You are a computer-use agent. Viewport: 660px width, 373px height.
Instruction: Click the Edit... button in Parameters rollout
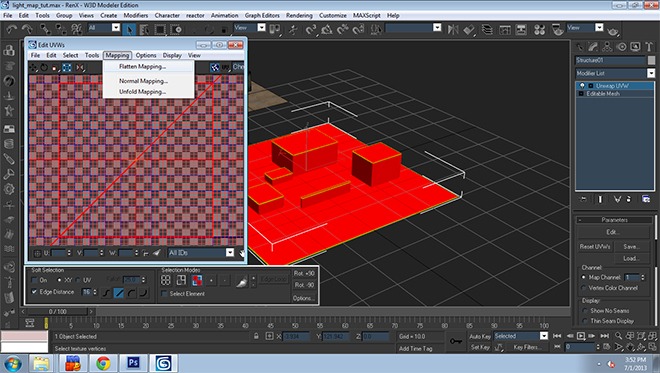click(x=612, y=232)
